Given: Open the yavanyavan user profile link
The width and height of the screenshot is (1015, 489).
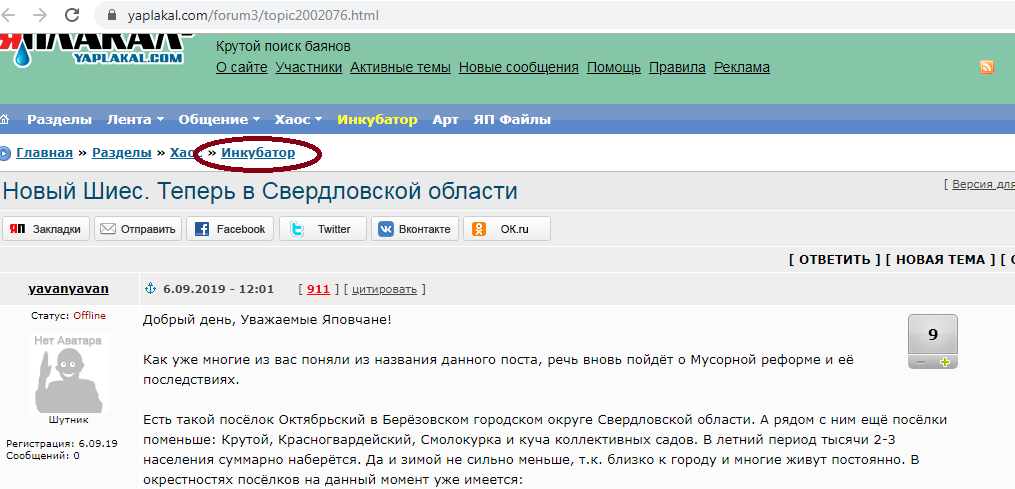Looking at the screenshot, I should tap(69, 289).
